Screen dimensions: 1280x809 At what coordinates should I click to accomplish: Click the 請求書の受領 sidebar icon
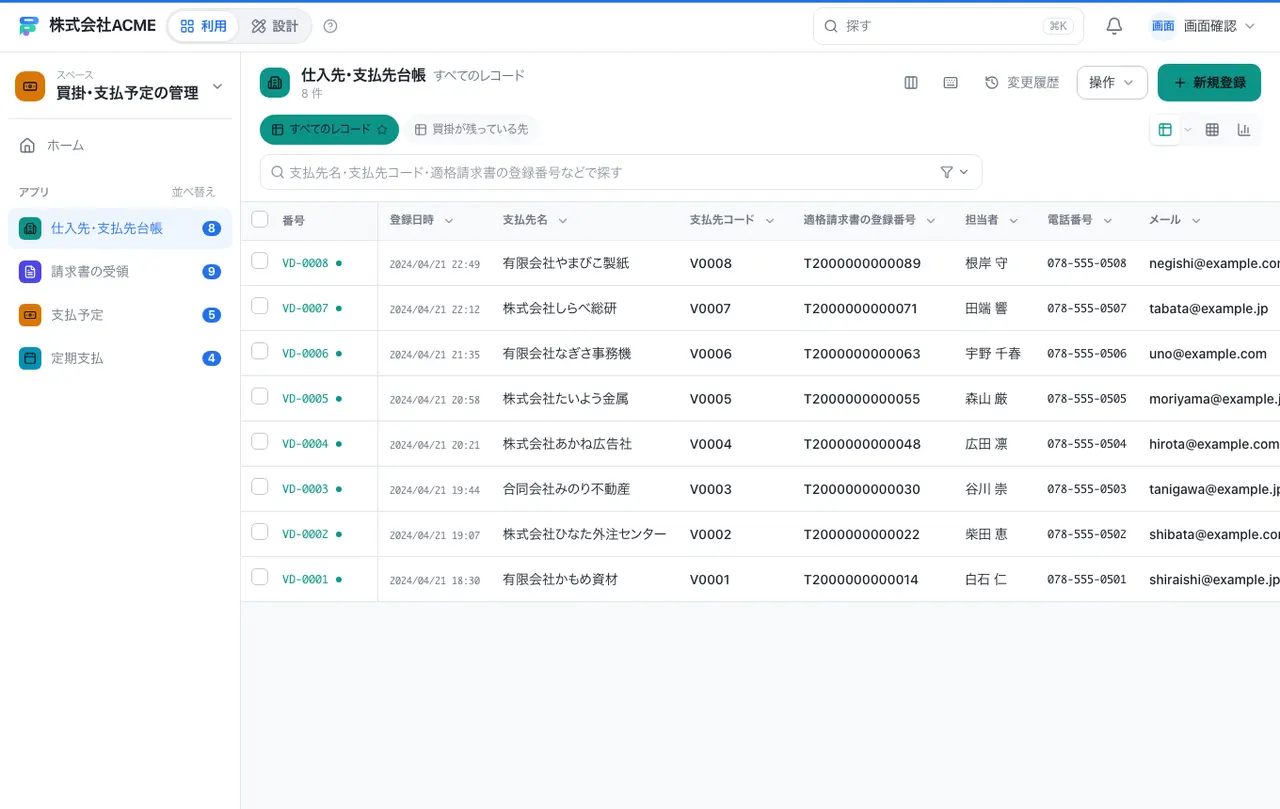pos(30,272)
